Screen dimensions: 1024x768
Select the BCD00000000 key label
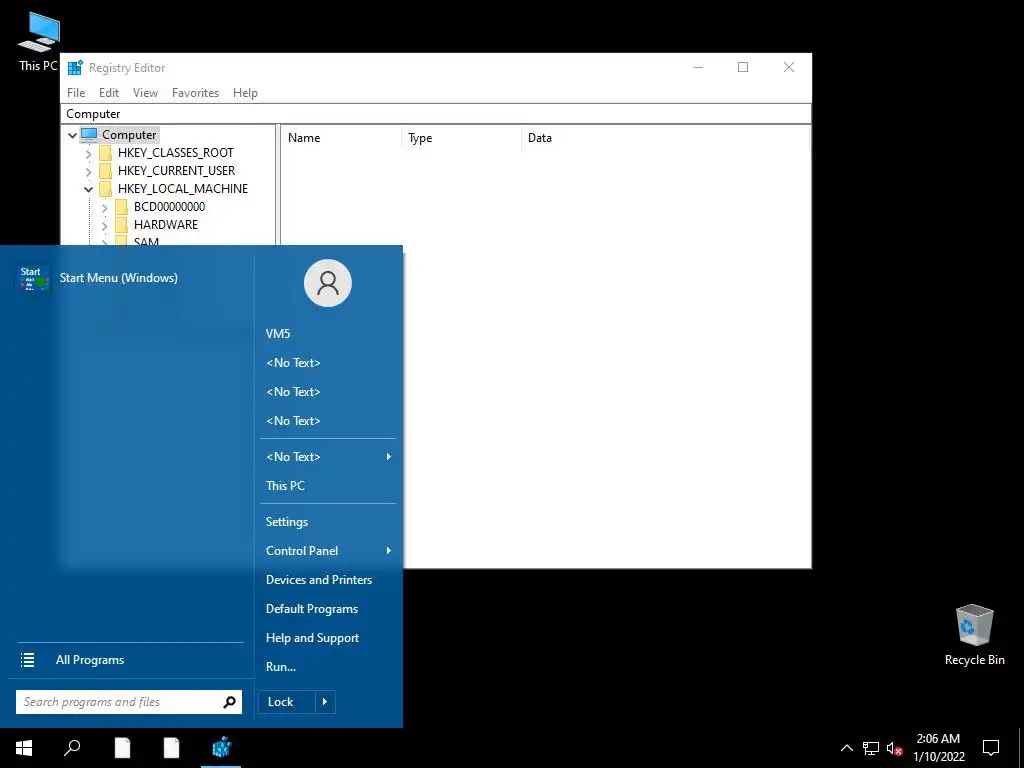(x=169, y=207)
